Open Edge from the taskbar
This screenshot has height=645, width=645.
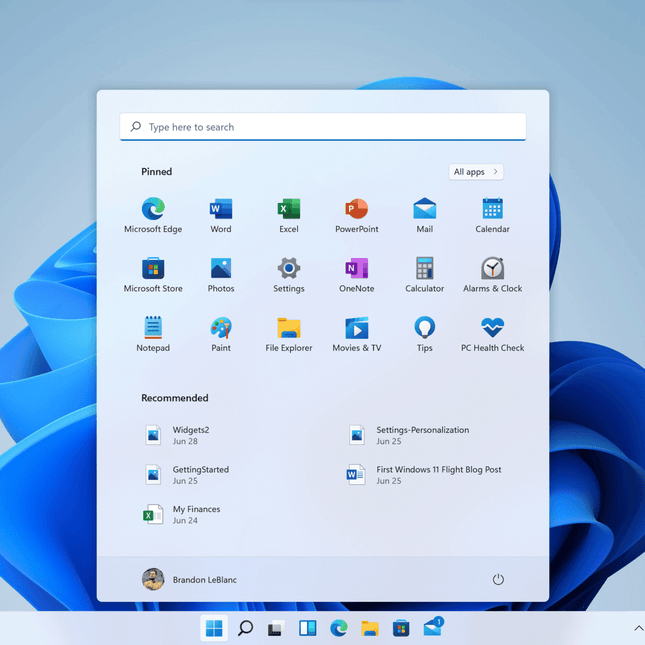pyautogui.click(x=339, y=628)
